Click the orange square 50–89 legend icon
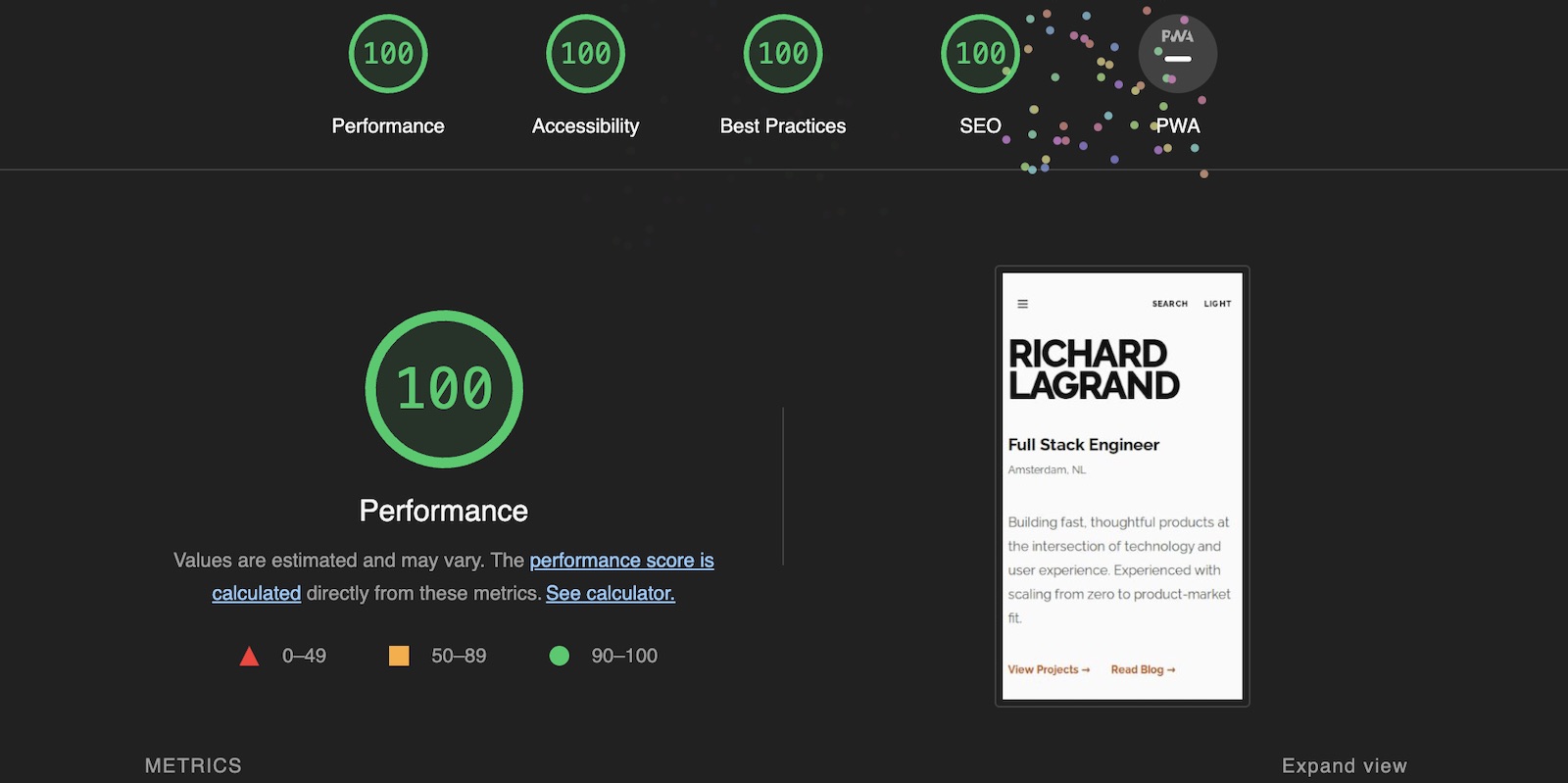The width and height of the screenshot is (1568, 783). (x=399, y=656)
